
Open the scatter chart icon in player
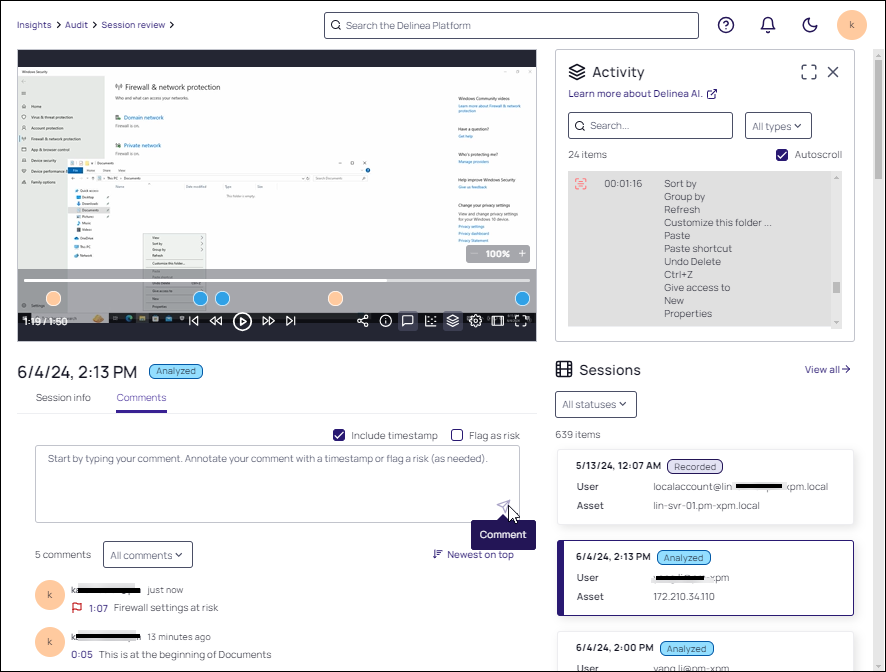[x=431, y=321]
